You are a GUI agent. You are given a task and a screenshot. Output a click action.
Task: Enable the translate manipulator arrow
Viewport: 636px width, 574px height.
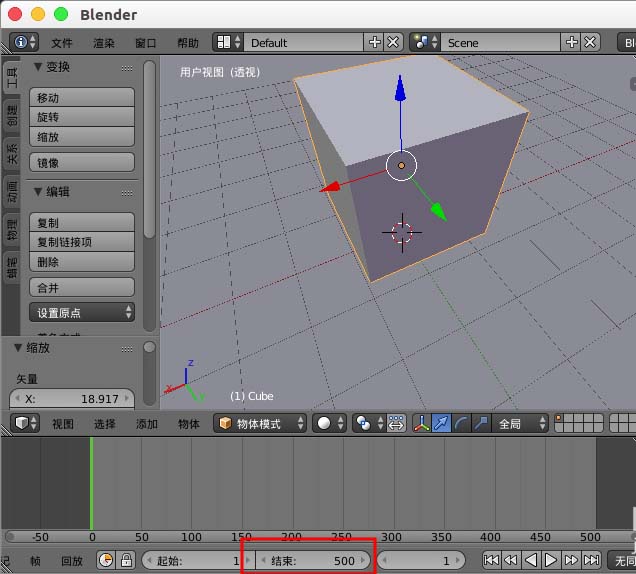(441, 424)
